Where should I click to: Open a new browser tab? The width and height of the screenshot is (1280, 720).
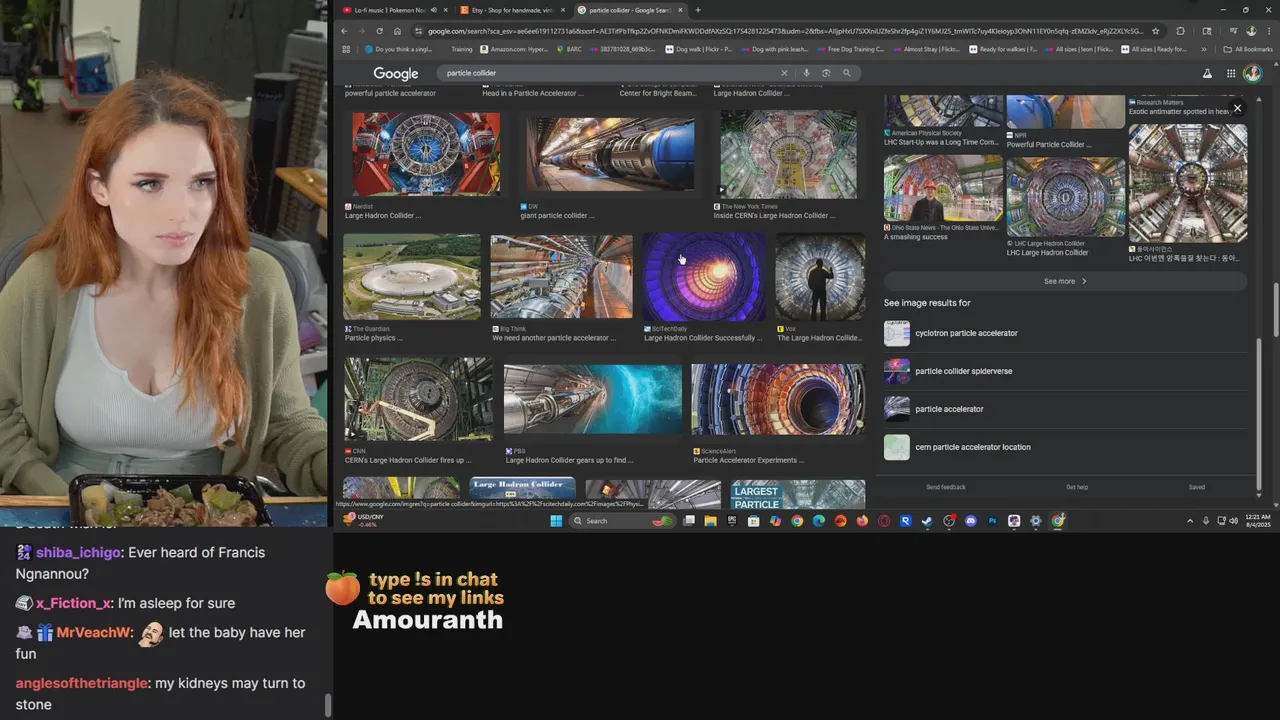coord(698,10)
